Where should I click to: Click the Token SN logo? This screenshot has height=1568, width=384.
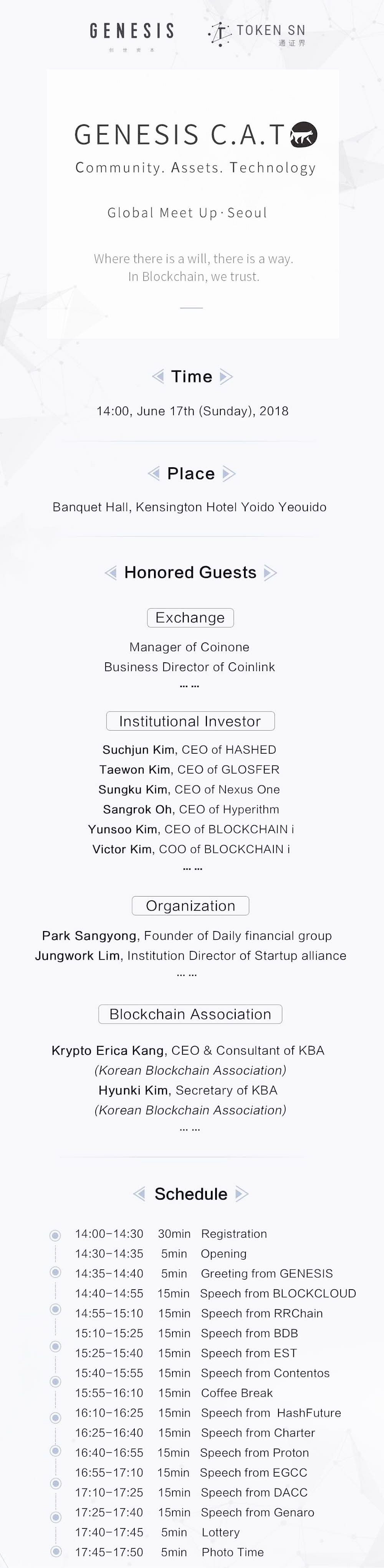pyautogui.click(x=257, y=34)
